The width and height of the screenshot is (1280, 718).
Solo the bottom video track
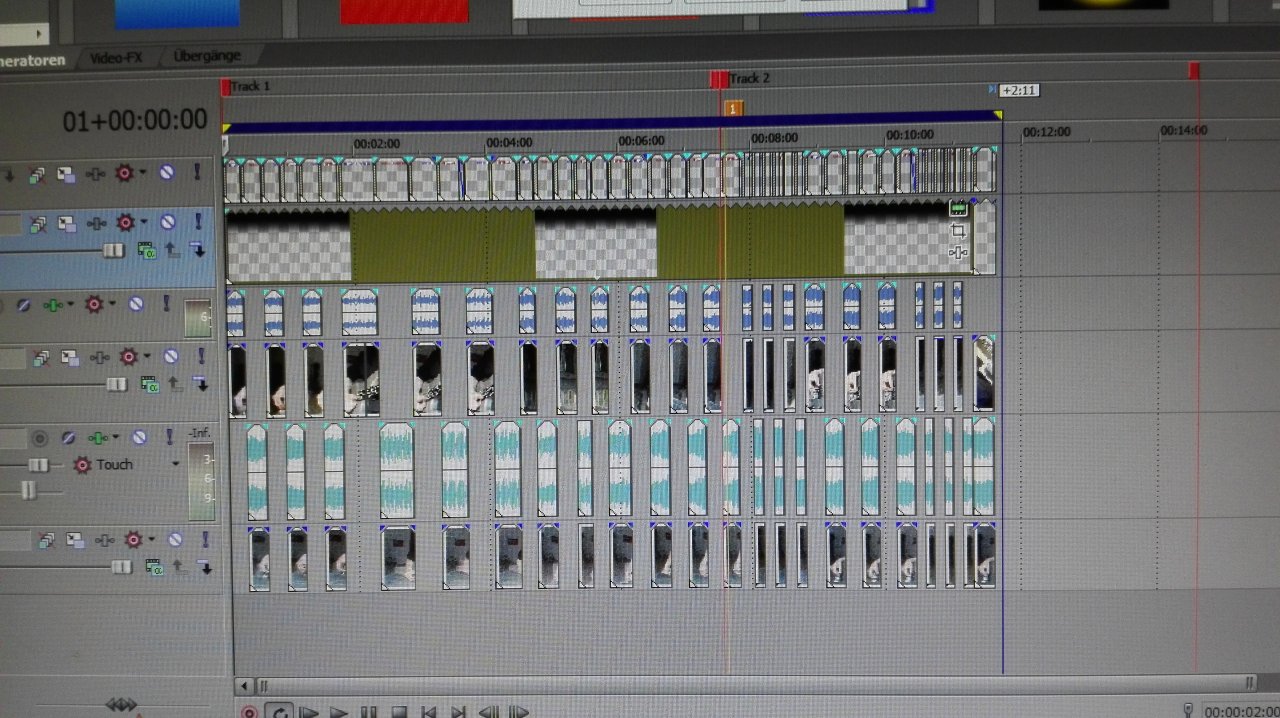(x=205, y=539)
